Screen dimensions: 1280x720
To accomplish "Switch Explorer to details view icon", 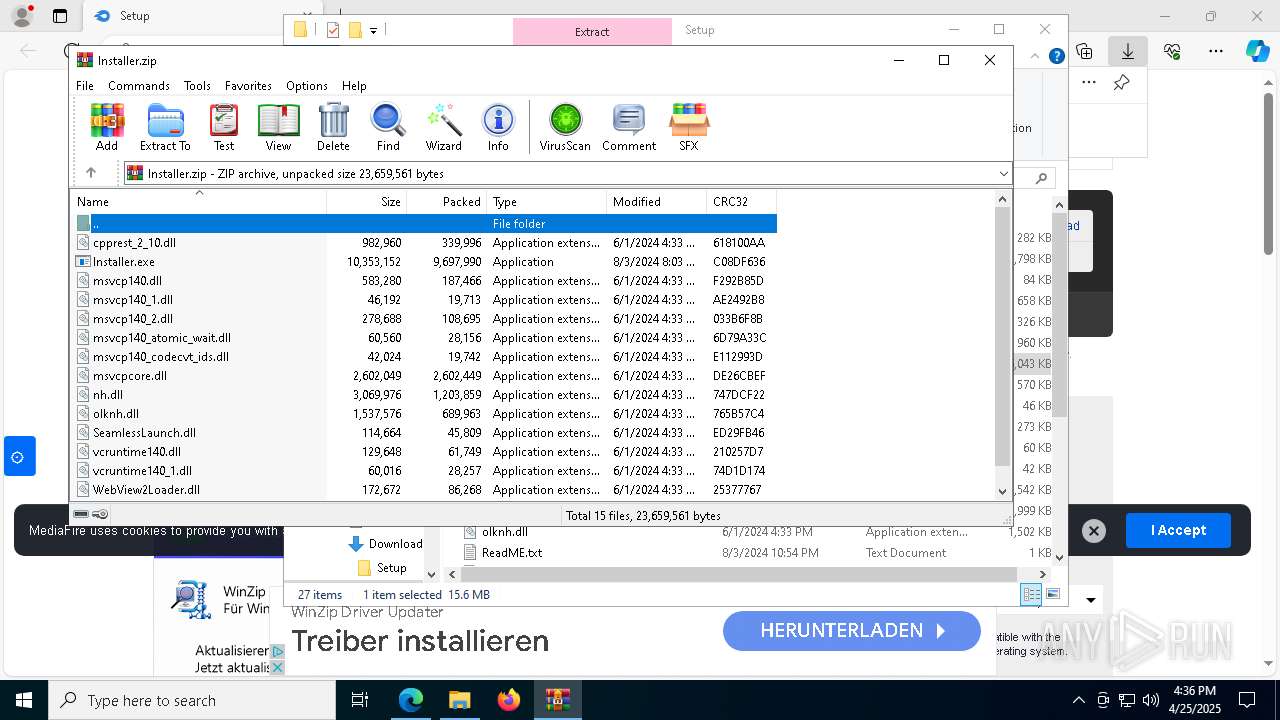I will click(x=1031, y=594).
